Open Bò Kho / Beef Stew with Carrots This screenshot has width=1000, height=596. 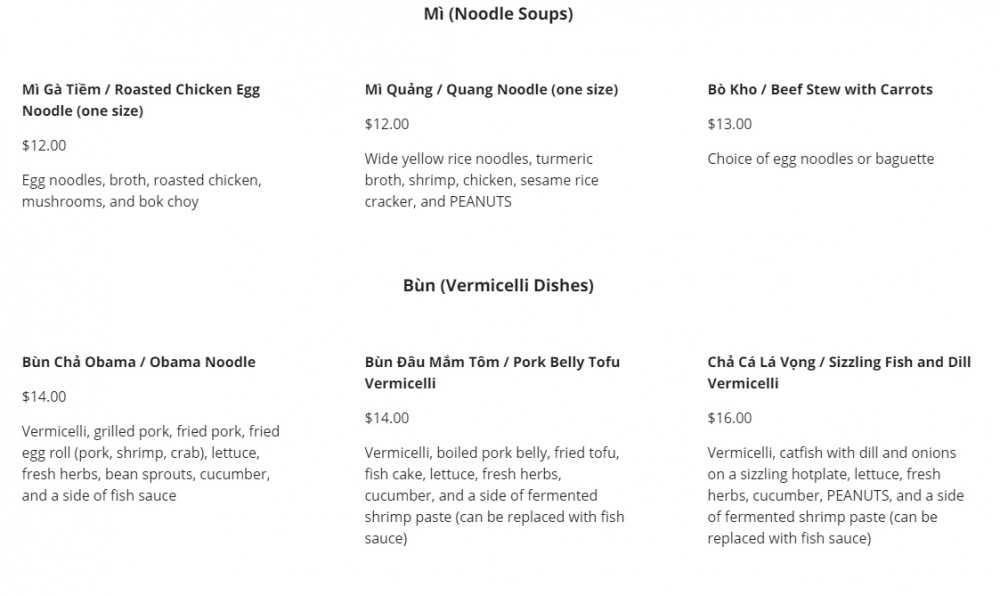(819, 89)
